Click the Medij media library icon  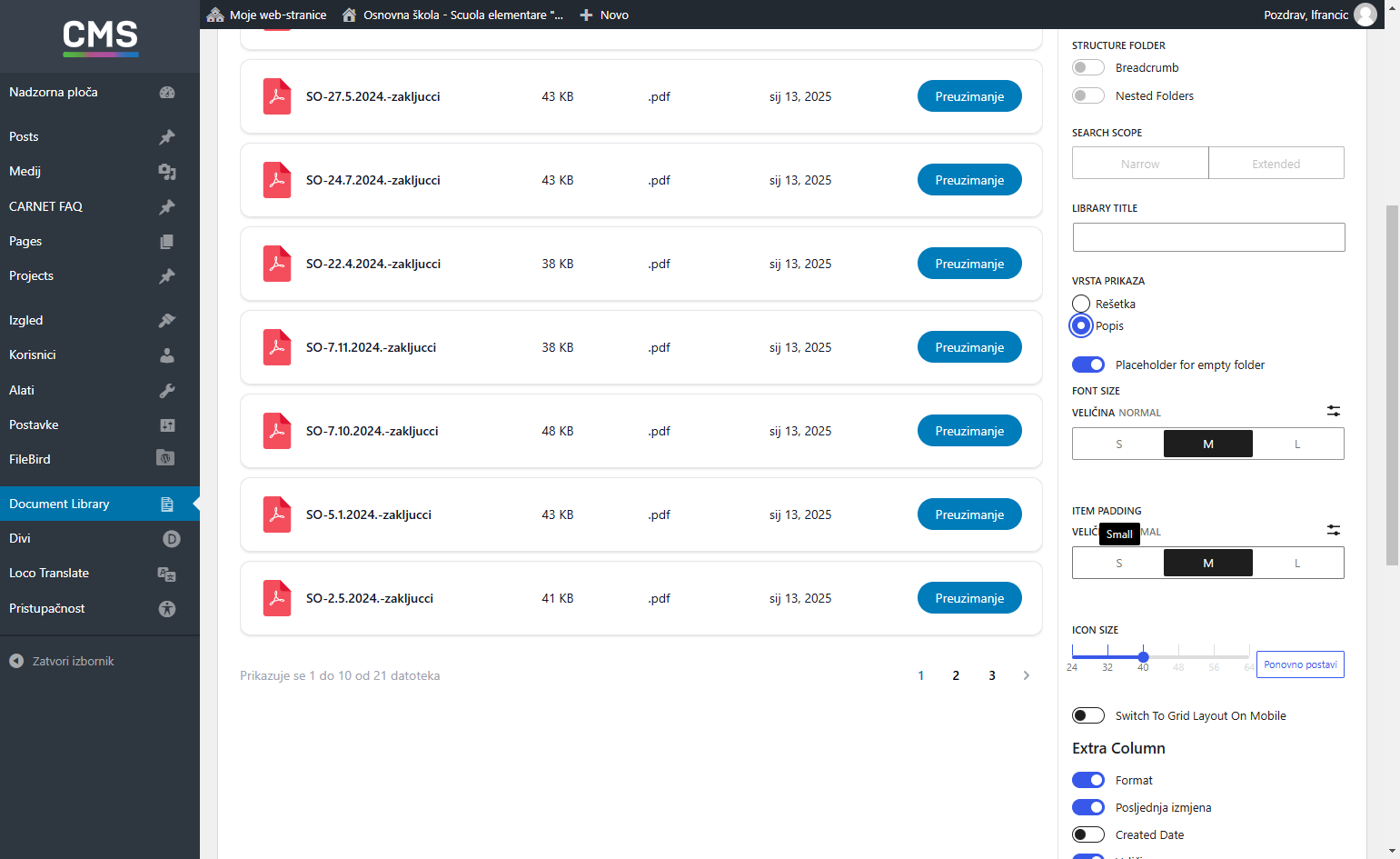pos(167,172)
